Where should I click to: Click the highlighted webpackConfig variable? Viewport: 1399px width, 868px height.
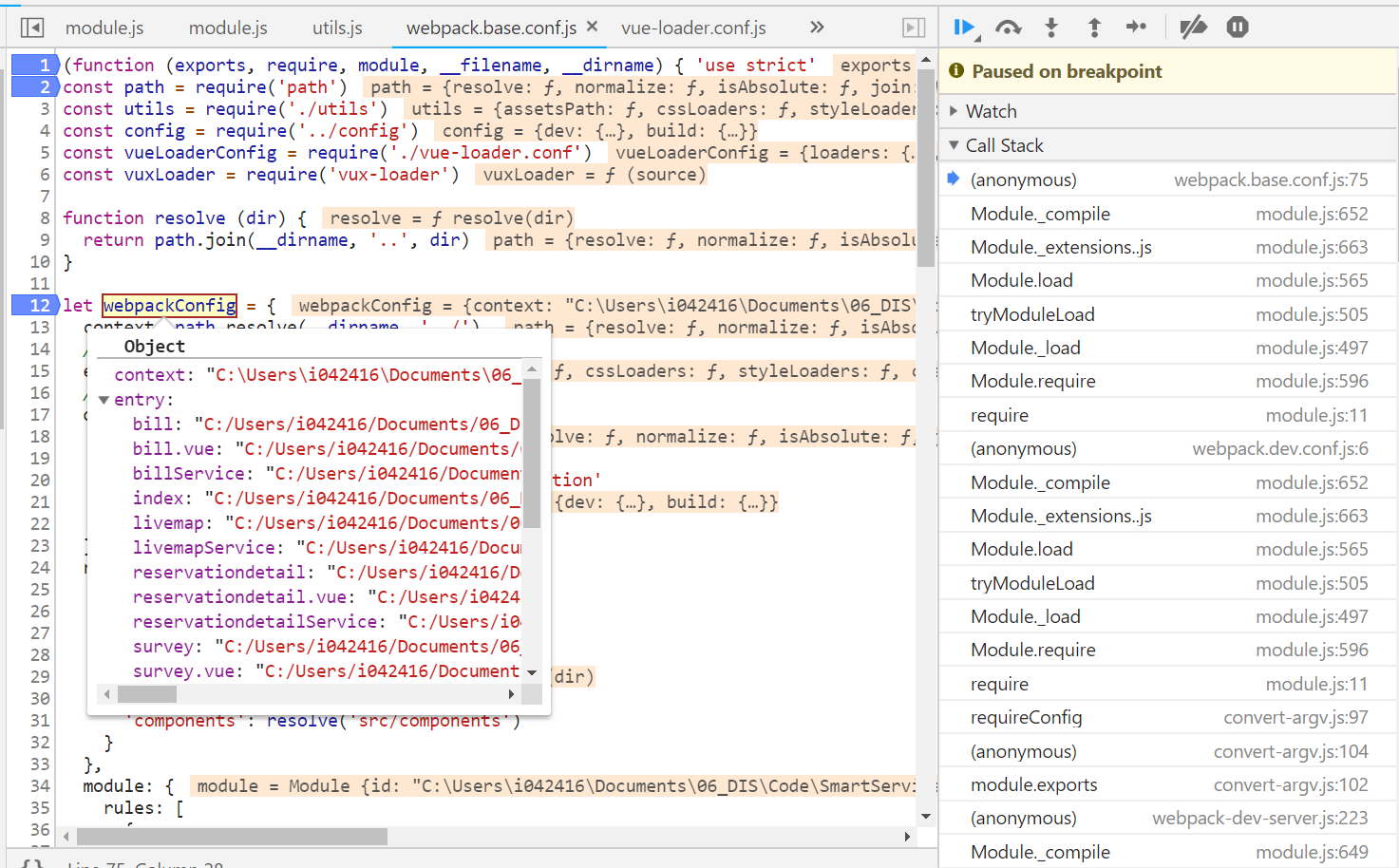[169, 305]
